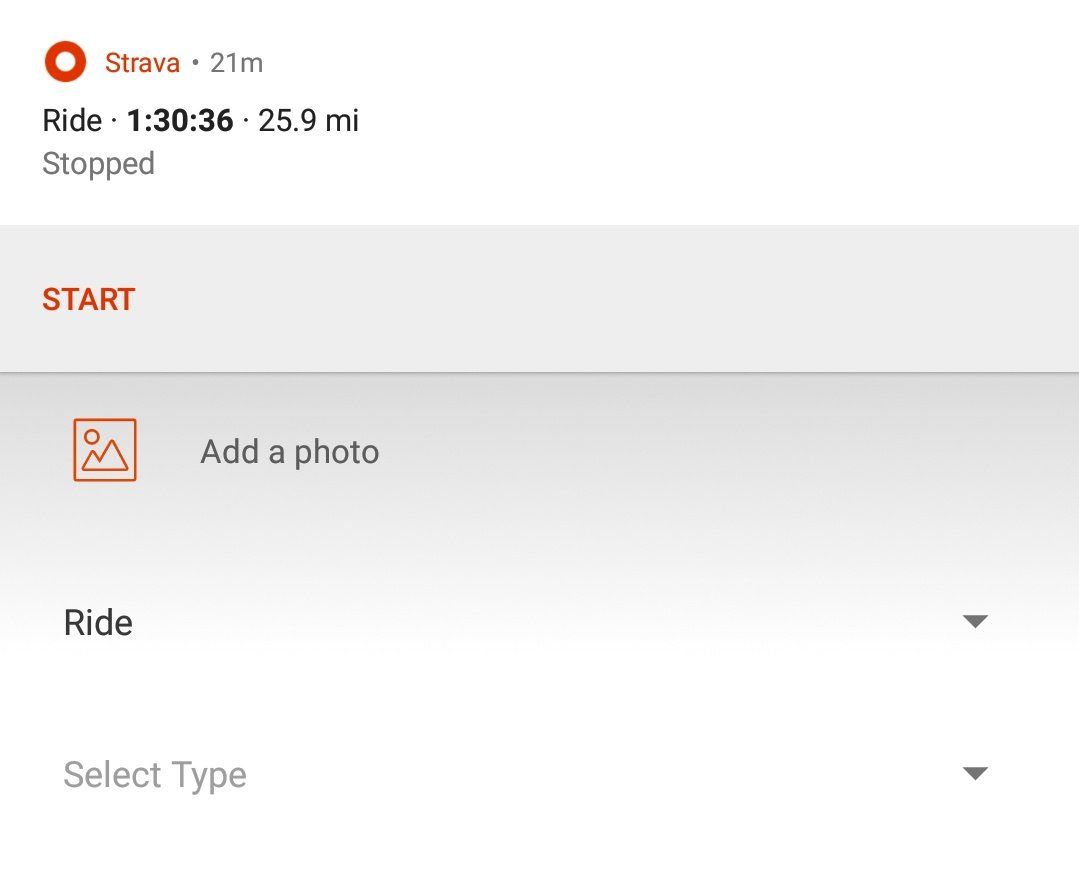
Task: Click the blank space right of Stopped
Action: pos(600,164)
